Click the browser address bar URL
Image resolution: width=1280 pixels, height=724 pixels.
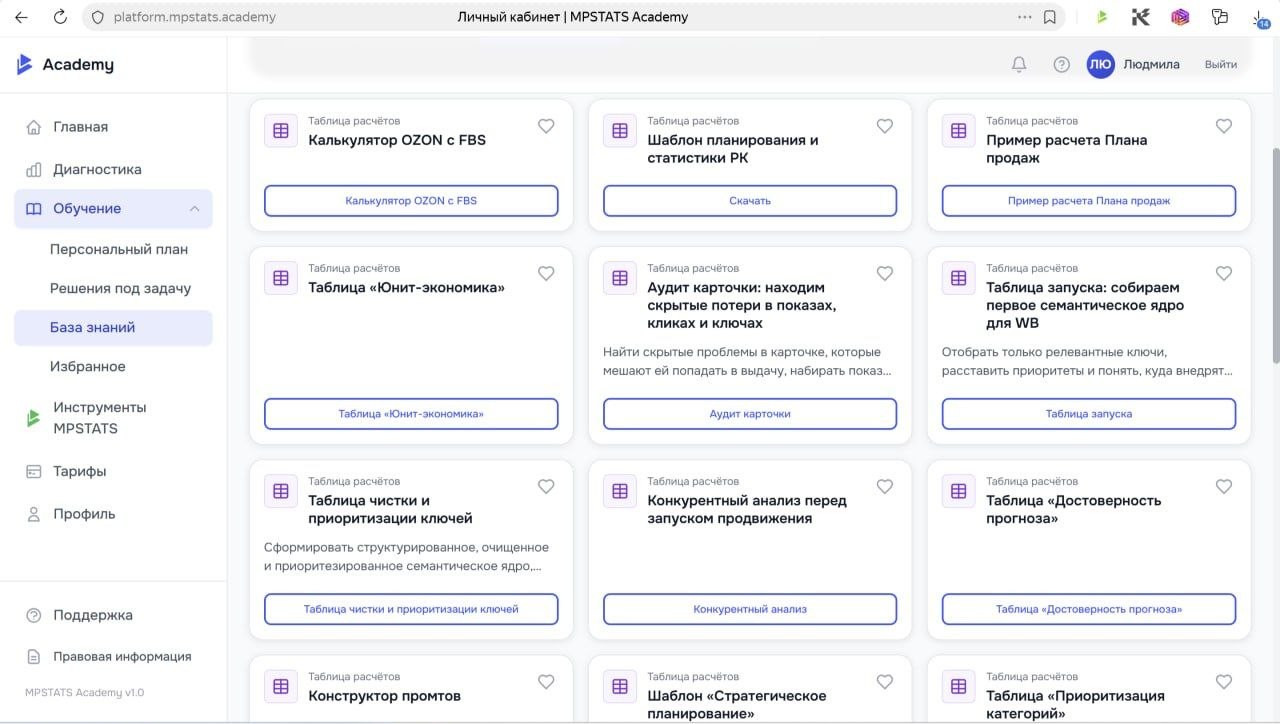(194, 17)
